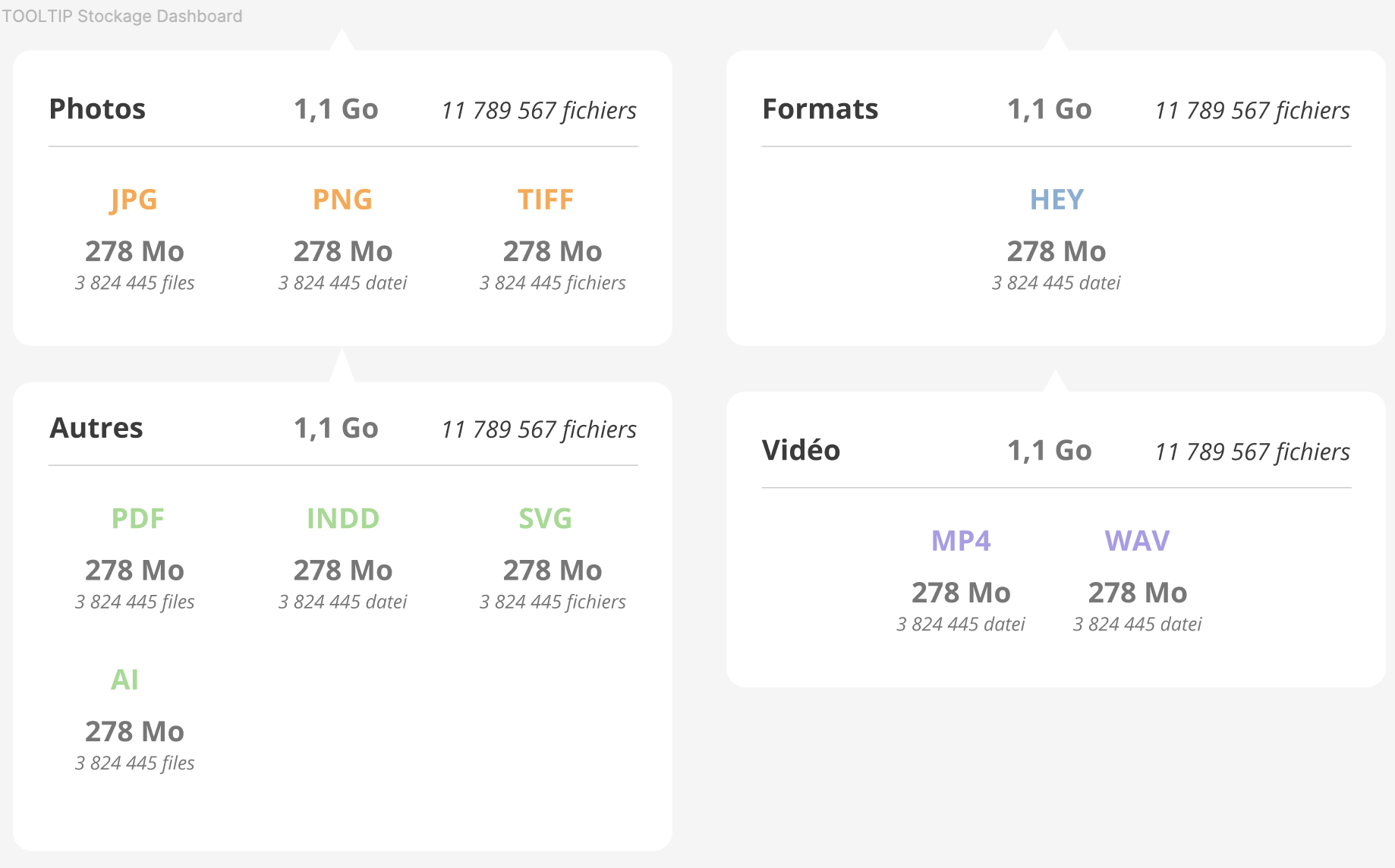The image size is (1395, 868).
Task: Click the 278 Mo value under MP4
Action: pos(962,593)
